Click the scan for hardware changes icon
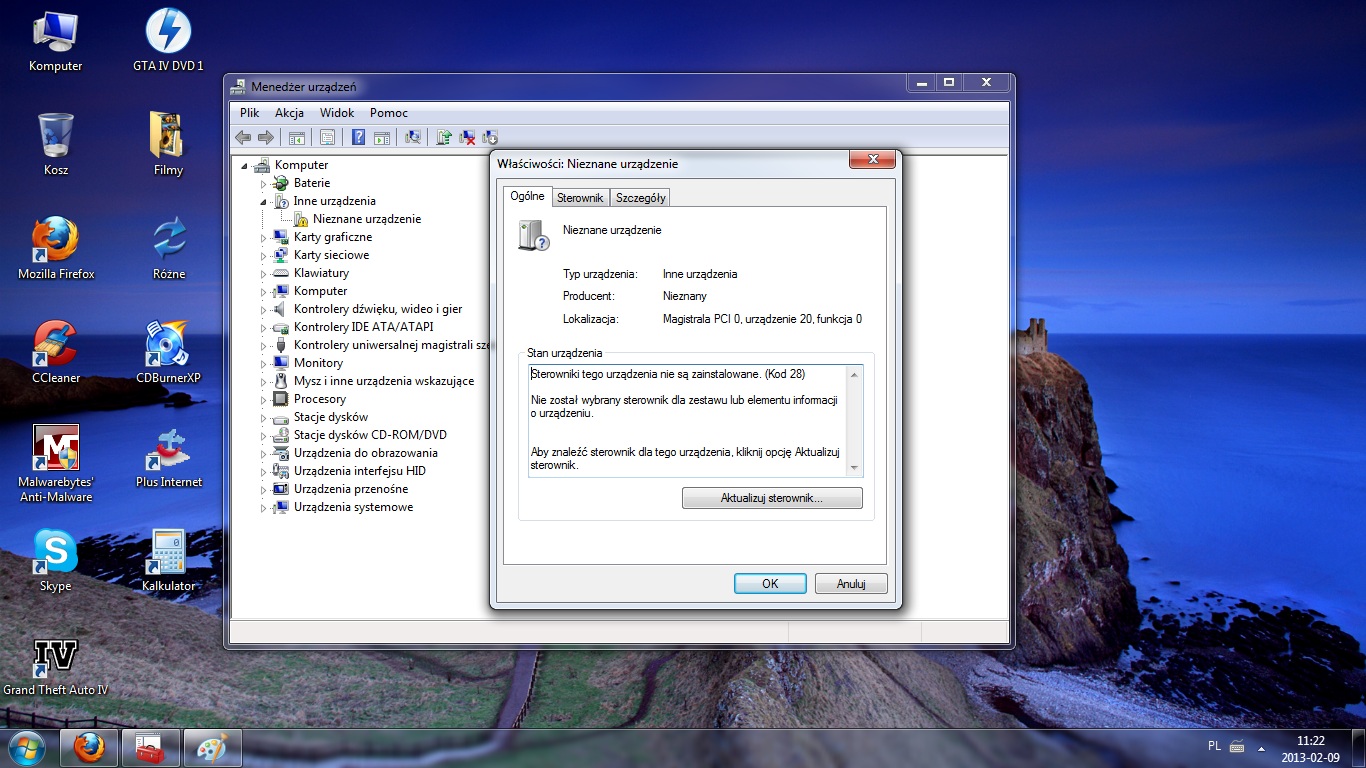This screenshot has height=768, width=1366. tap(412, 137)
